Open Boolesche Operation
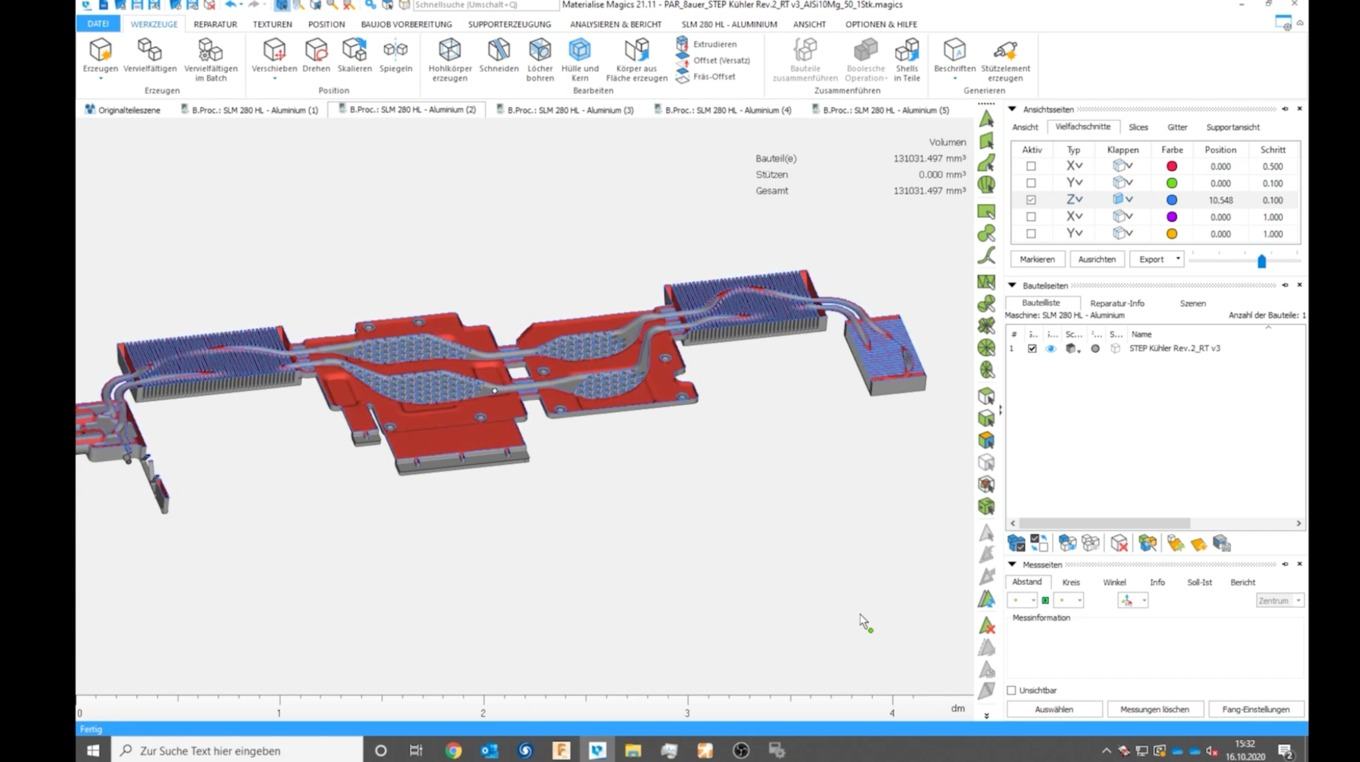 coord(866,60)
